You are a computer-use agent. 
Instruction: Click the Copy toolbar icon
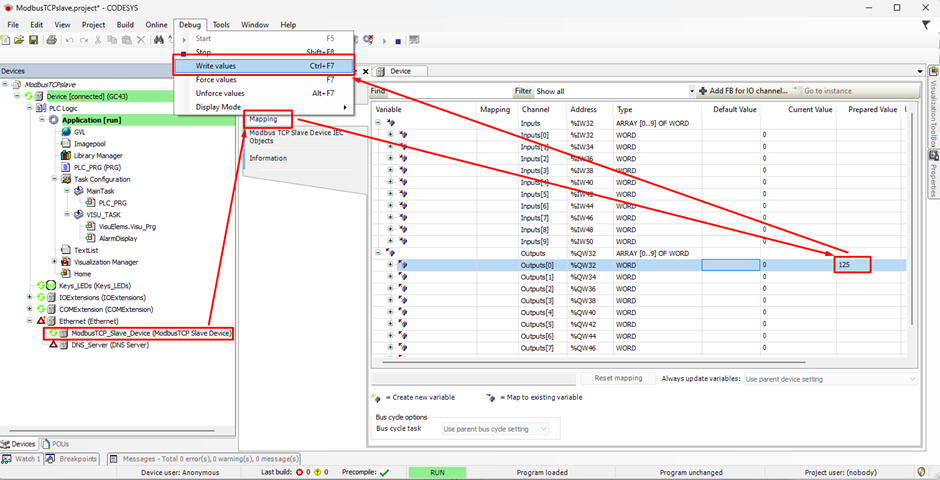[112, 40]
